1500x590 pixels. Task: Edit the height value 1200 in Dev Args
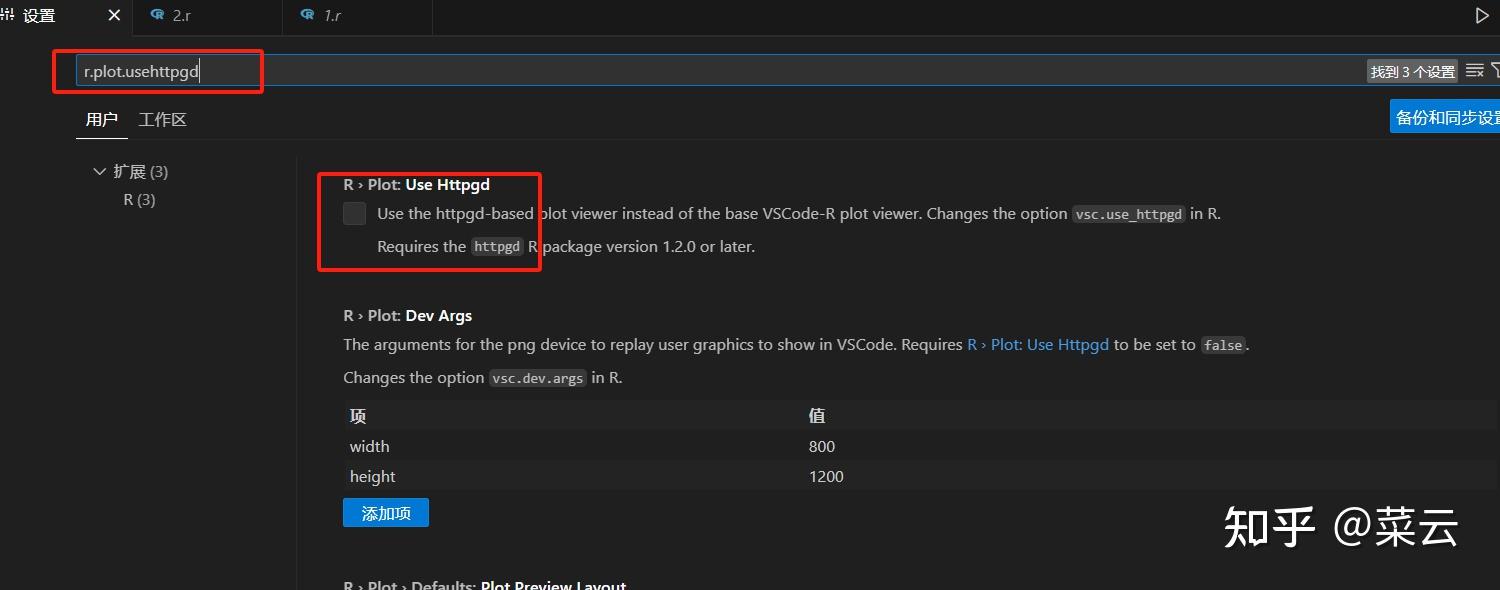[x=826, y=476]
